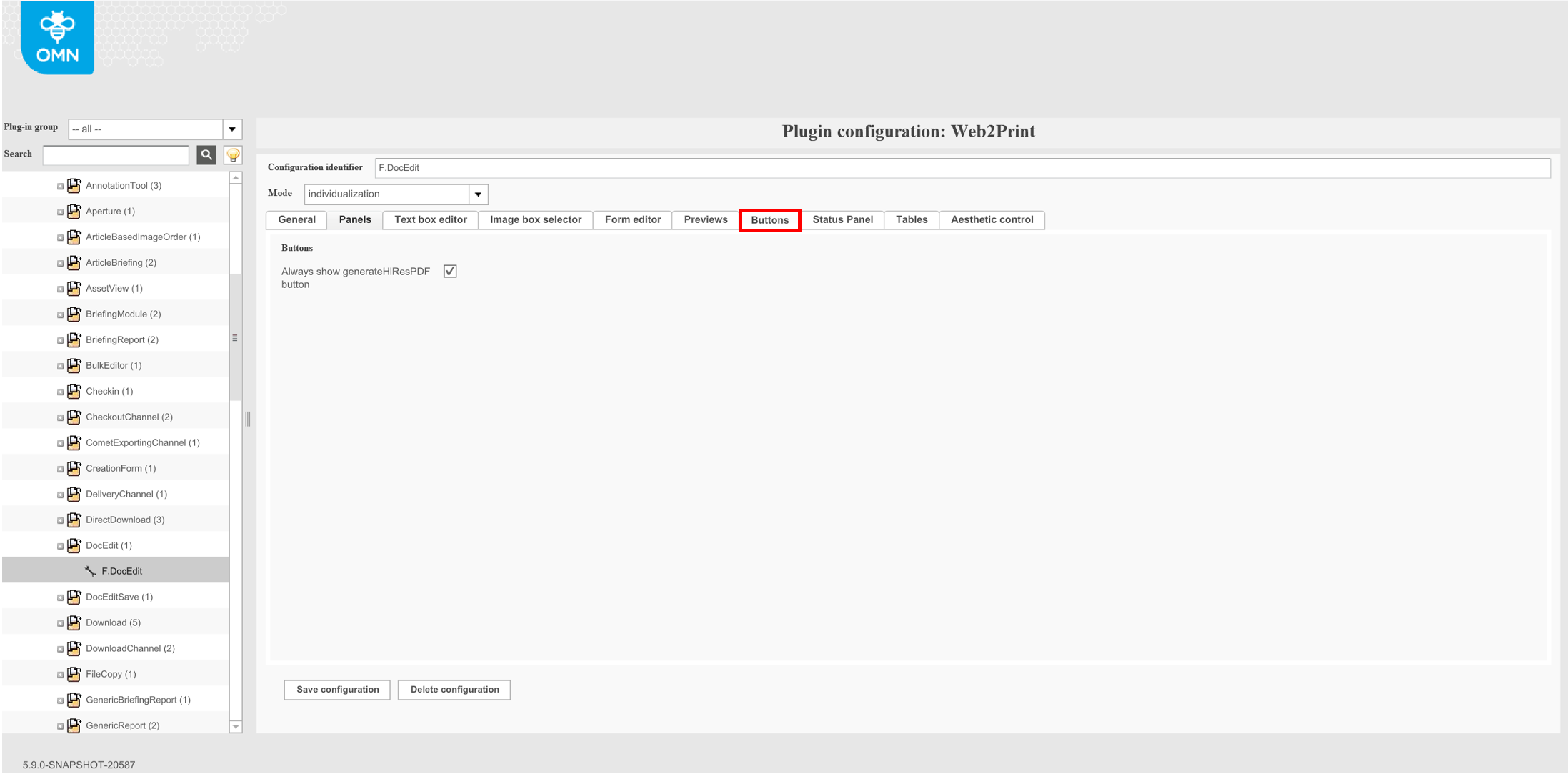This screenshot has height=774, width=1568.
Task: Click the OMN bee logo
Action: coord(56,37)
